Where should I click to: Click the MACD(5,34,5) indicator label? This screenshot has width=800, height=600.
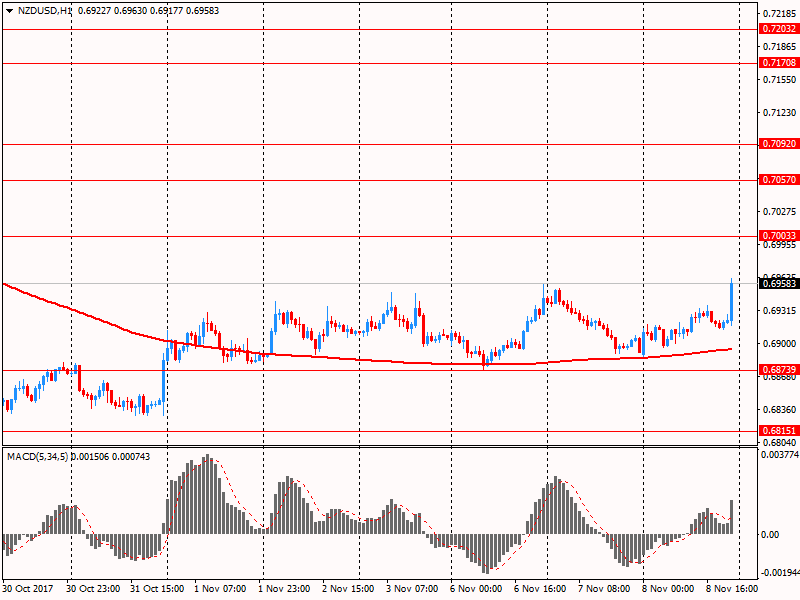(37, 457)
